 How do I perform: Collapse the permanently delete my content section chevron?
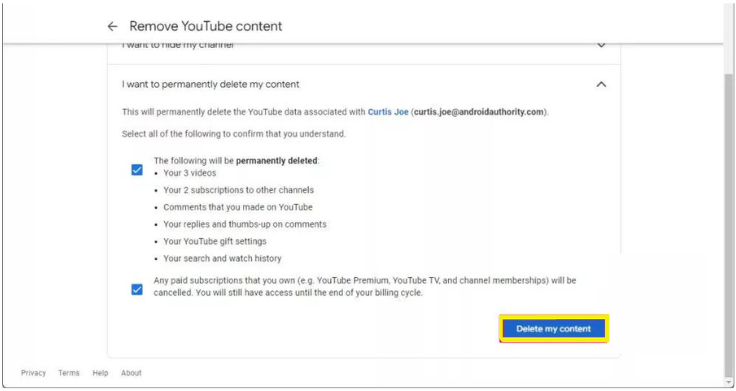pos(601,84)
